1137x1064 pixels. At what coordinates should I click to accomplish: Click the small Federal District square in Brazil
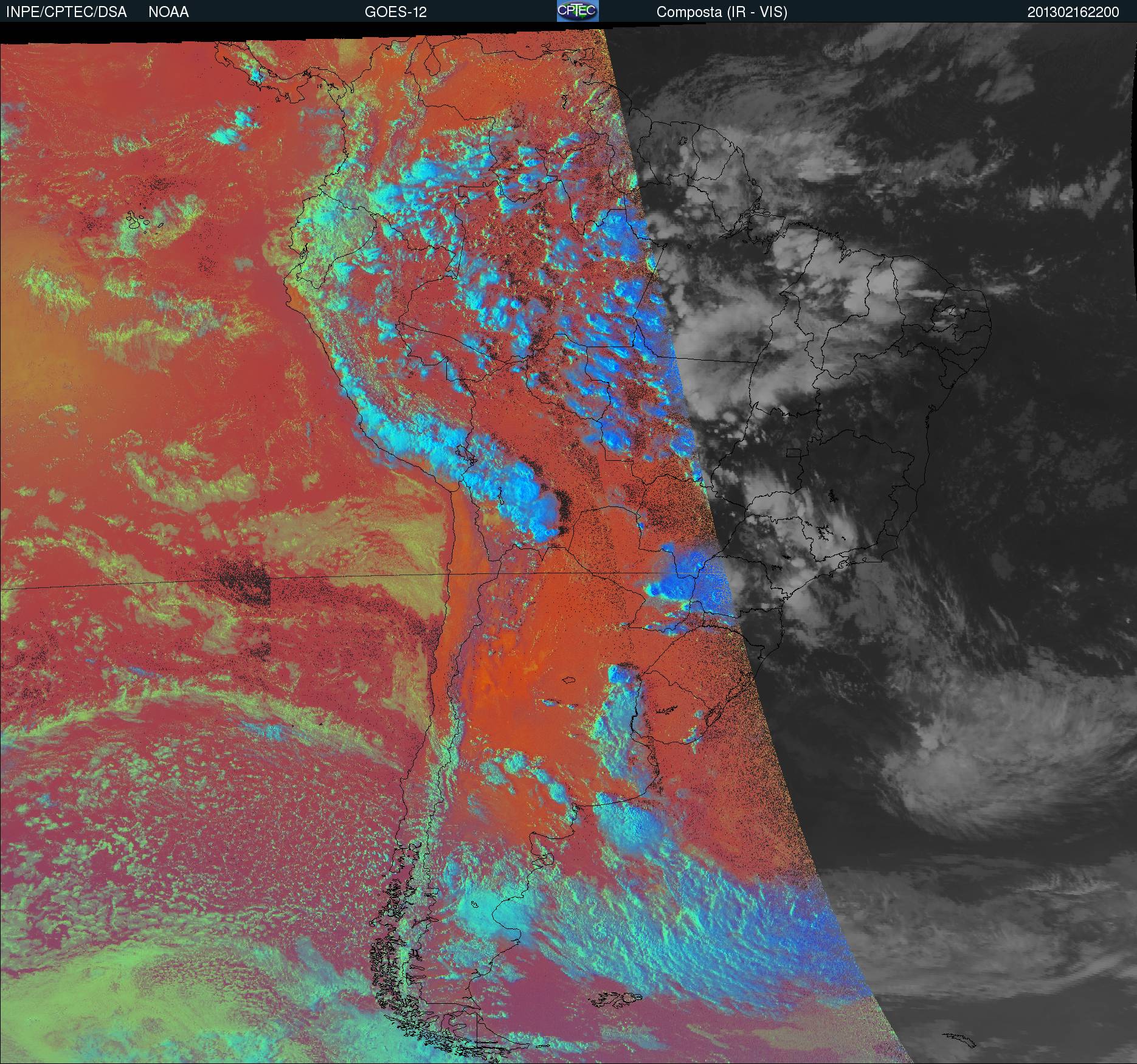point(793,453)
